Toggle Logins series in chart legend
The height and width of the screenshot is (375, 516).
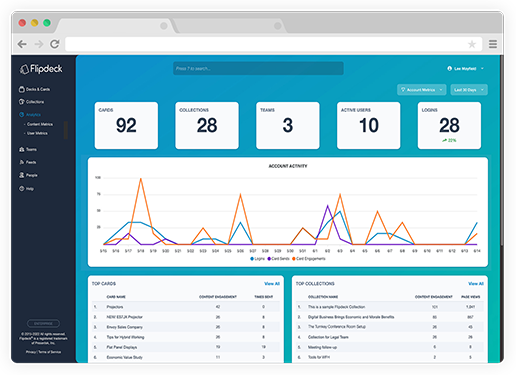[x=257, y=259]
